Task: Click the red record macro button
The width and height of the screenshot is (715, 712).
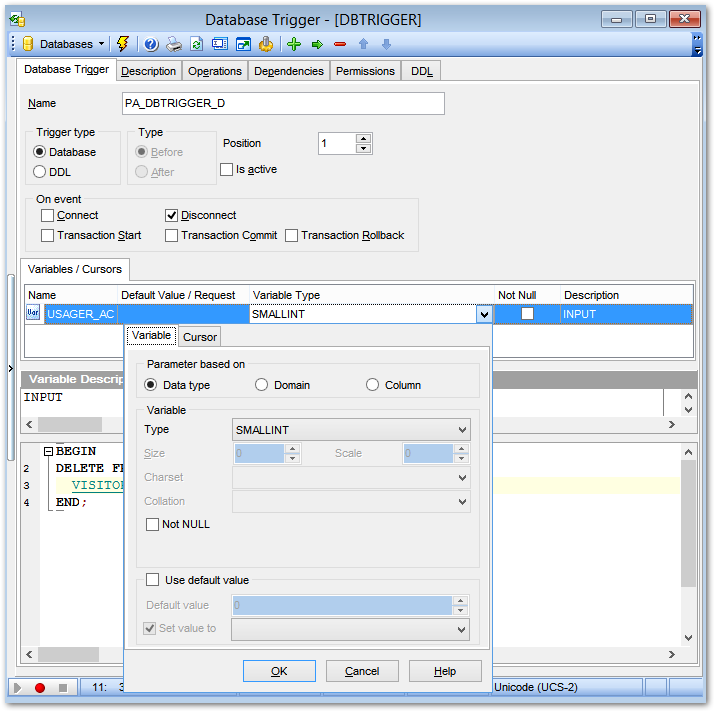Action: coord(40,688)
